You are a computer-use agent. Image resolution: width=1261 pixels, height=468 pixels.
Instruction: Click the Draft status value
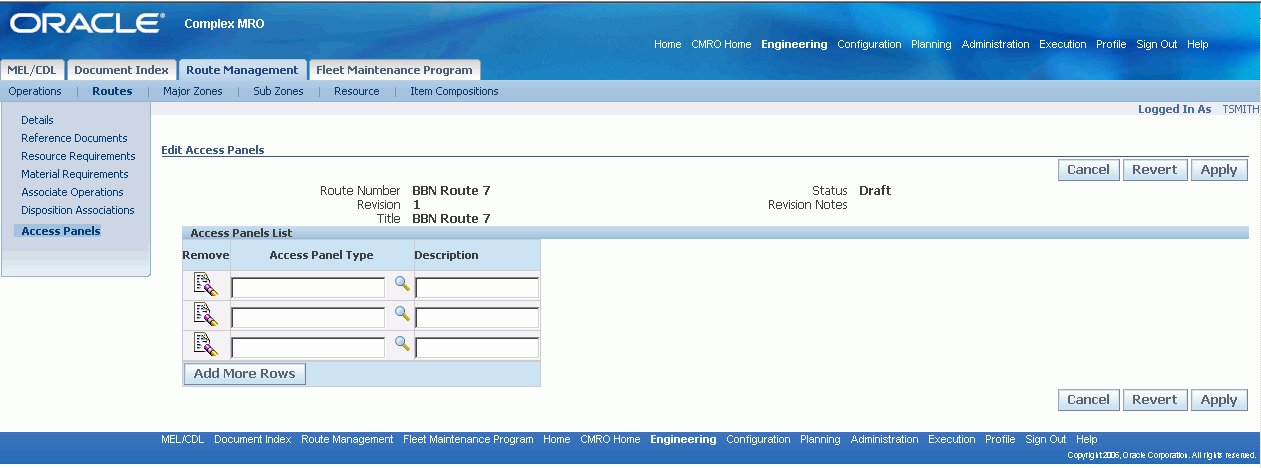click(x=875, y=190)
